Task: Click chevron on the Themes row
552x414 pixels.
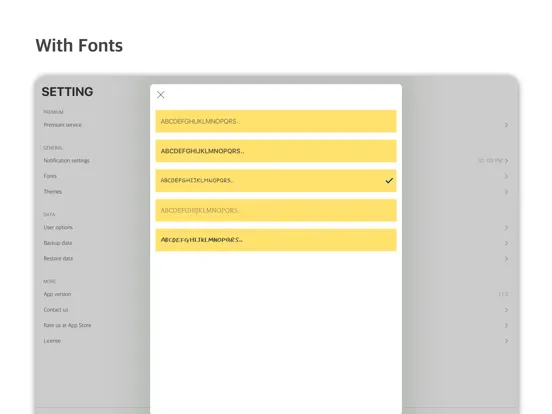Action: point(506,192)
